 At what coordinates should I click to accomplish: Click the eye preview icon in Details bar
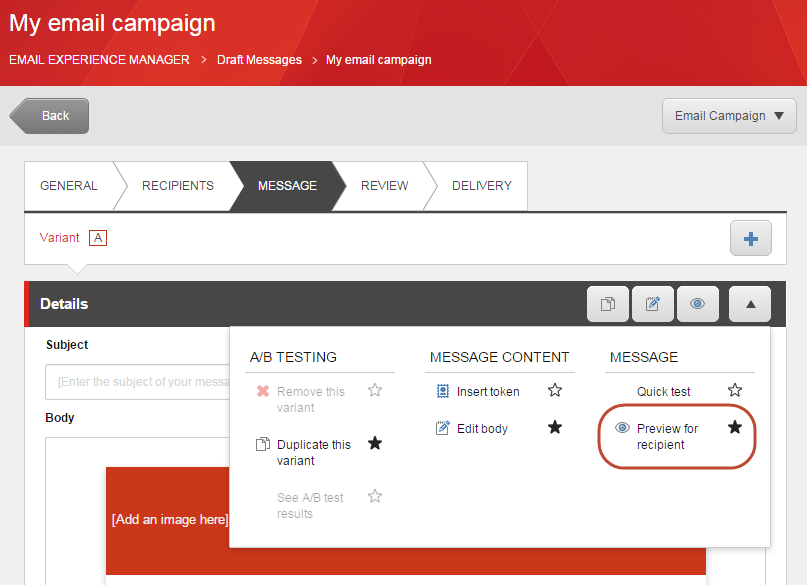click(x=697, y=304)
